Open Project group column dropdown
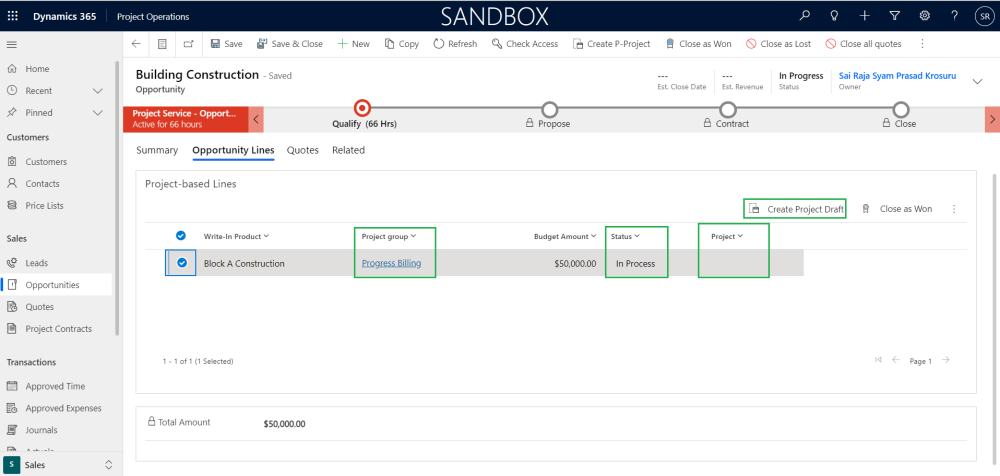The height and width of the screenshot is (476, 1000). [388, 236]
